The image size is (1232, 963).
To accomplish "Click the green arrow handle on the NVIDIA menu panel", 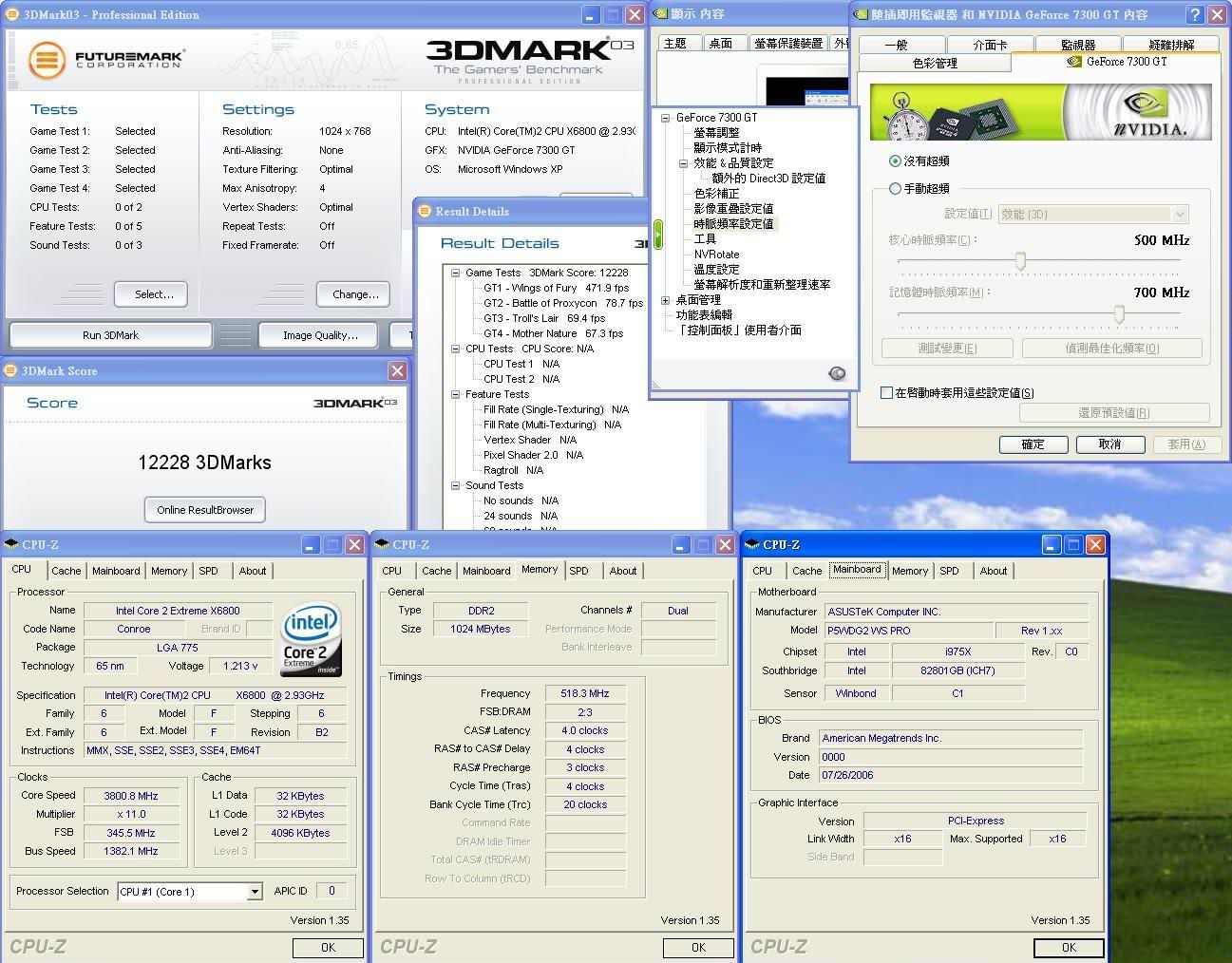I will [x=657, y=235].
